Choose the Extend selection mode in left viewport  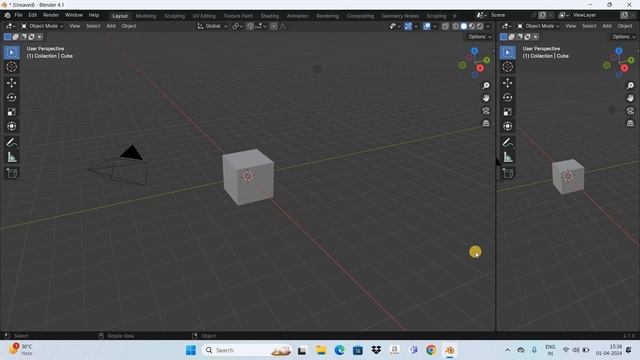click(16, 37)
